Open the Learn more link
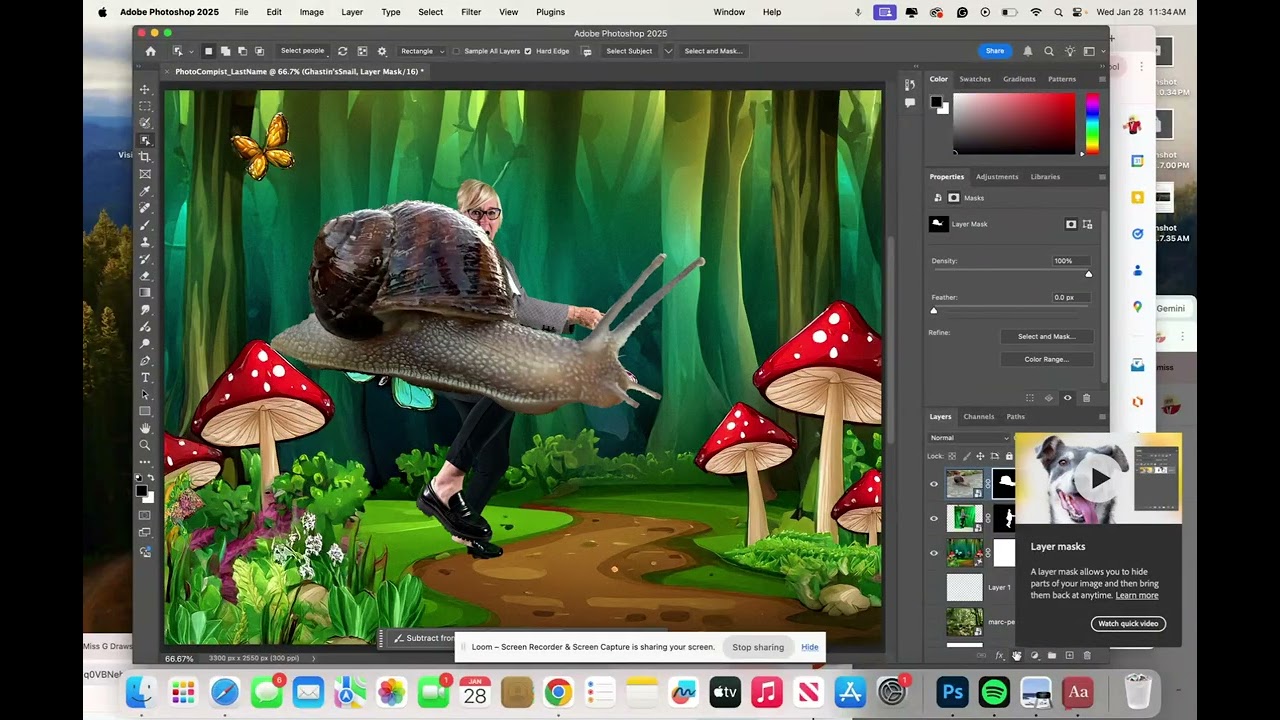Image resolution: width=1280 pixels, height=720 pixels. [x=1137, y=595]
